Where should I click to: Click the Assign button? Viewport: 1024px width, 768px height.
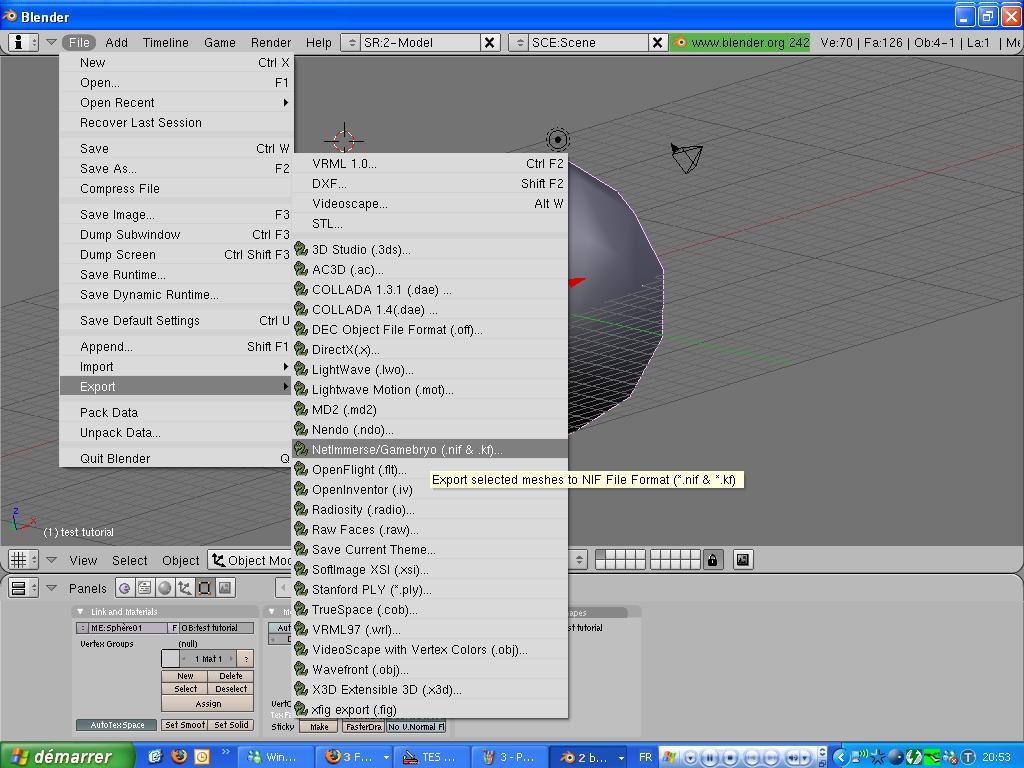(208, 703)
